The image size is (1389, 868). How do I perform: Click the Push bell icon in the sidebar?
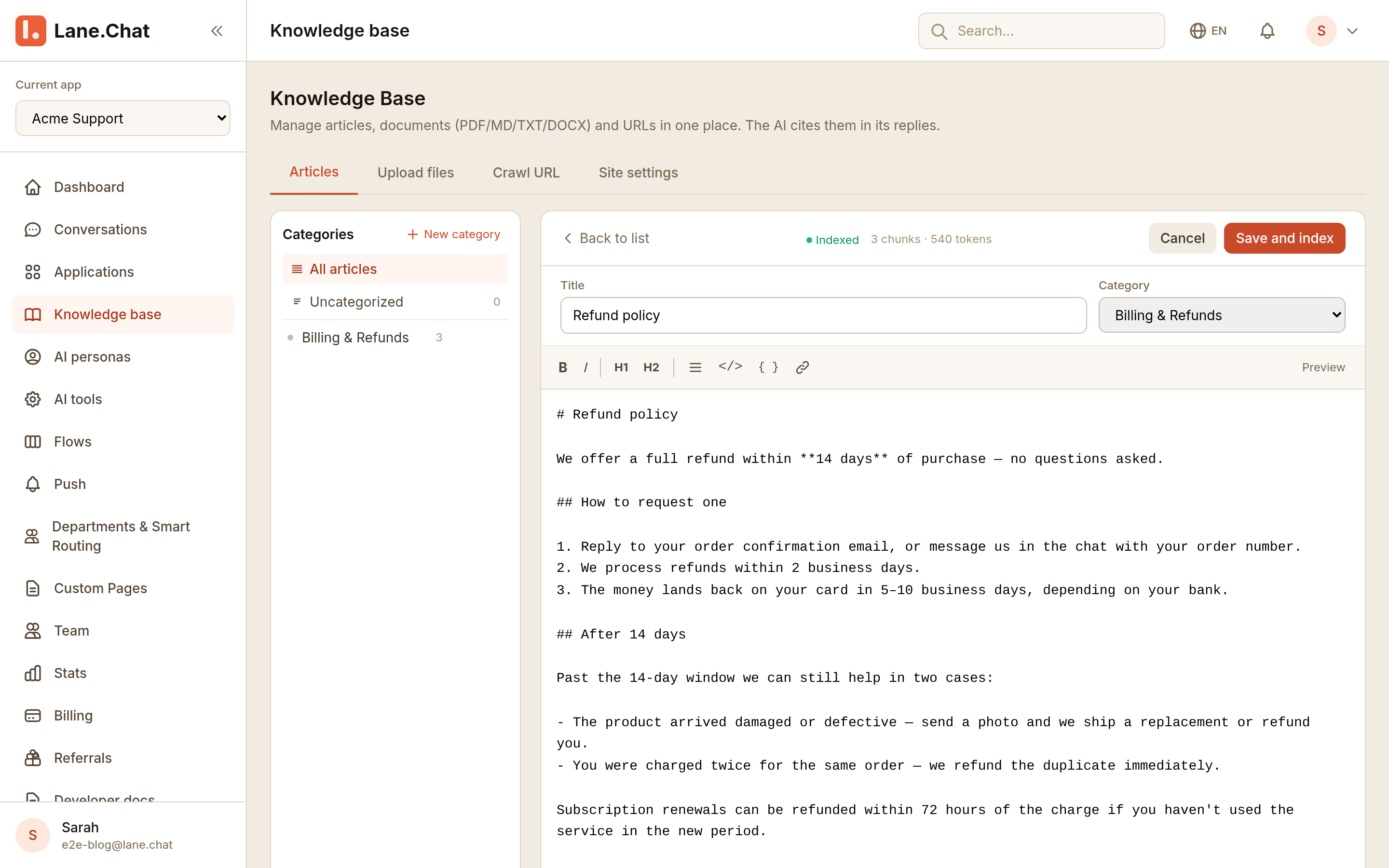[33, 485]
